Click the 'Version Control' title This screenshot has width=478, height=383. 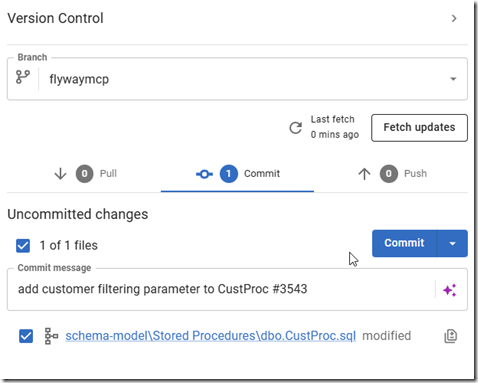pos(55,18)
